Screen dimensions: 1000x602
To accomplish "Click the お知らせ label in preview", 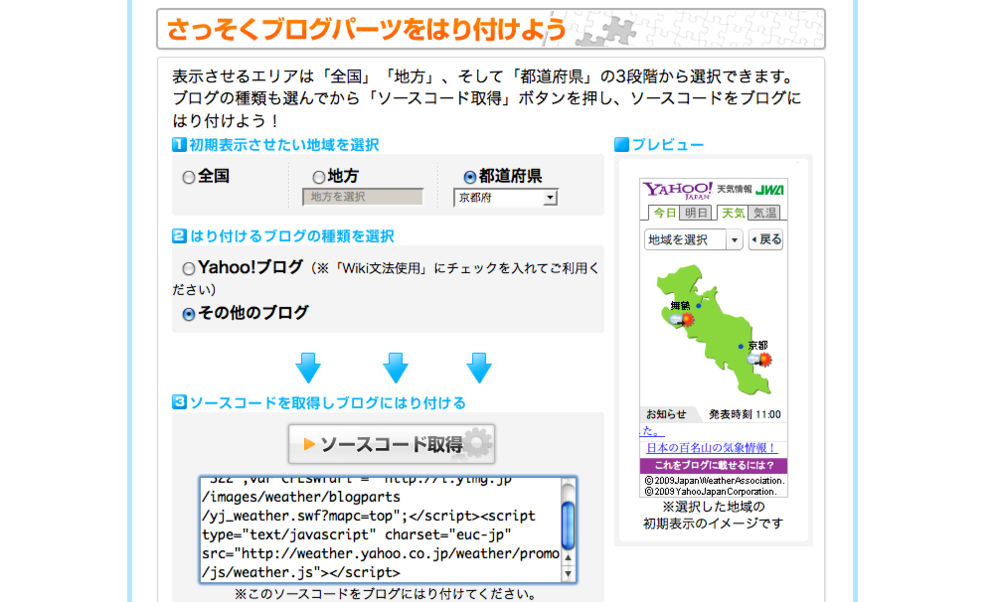I will tap(666, 415).
